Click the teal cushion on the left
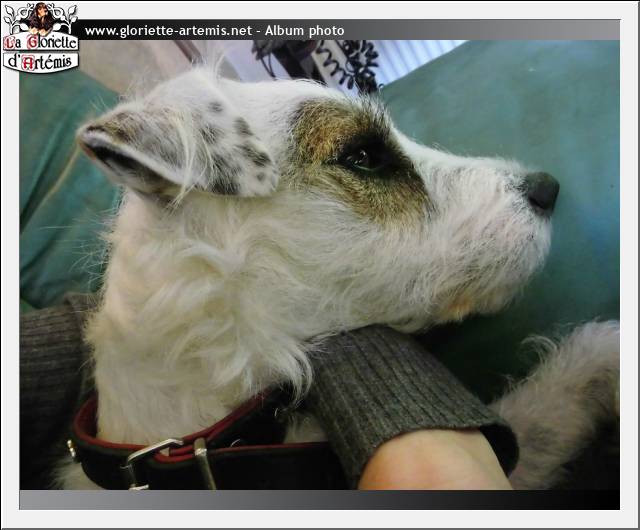640x530 pixels. coord(60,190)
